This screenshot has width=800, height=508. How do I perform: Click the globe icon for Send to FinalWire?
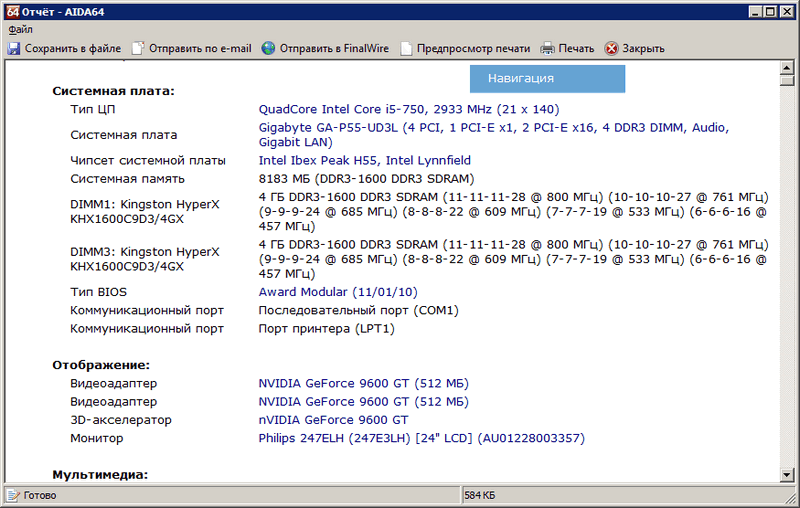point(269,48)
